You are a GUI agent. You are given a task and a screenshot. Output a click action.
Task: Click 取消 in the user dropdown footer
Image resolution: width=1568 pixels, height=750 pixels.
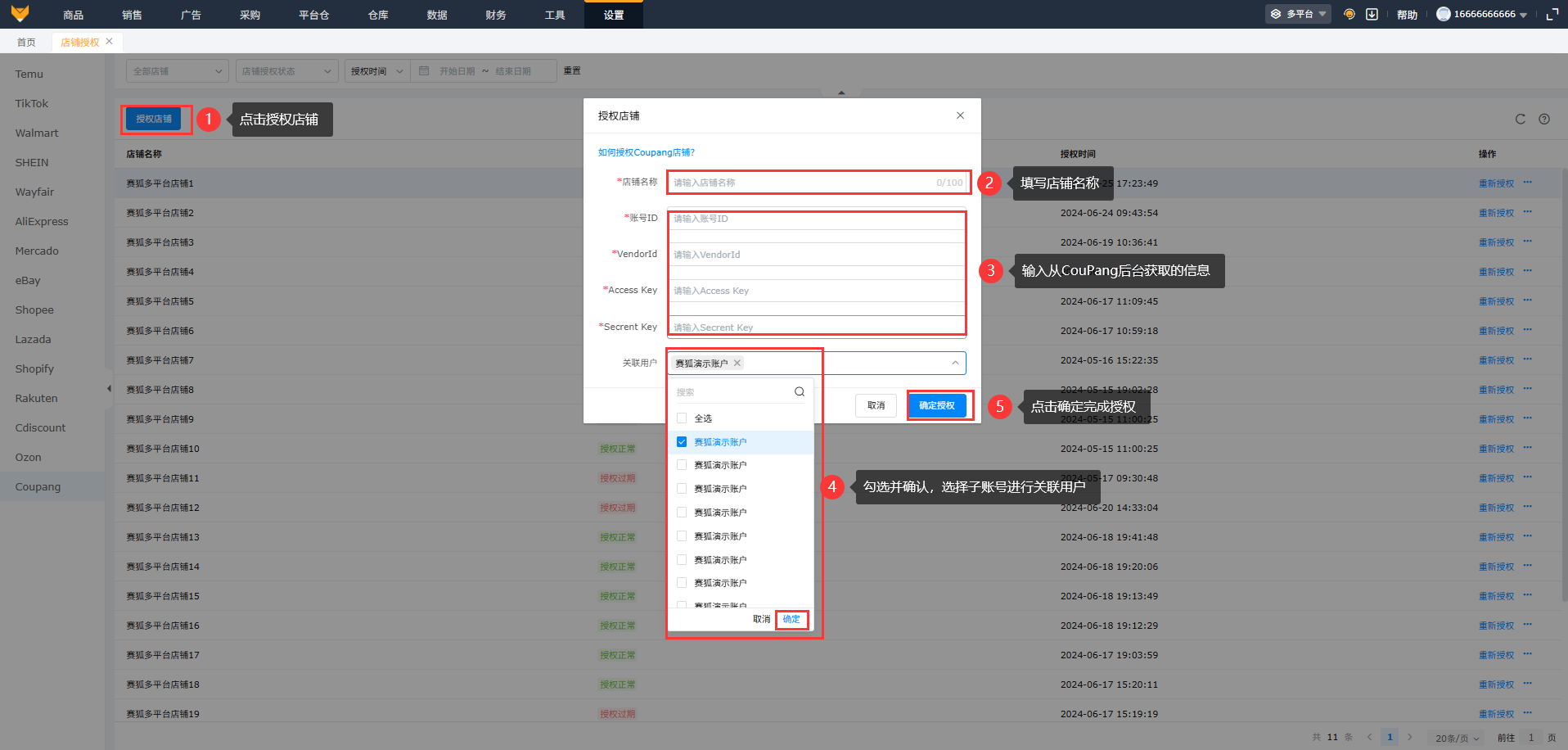(762, 619)
